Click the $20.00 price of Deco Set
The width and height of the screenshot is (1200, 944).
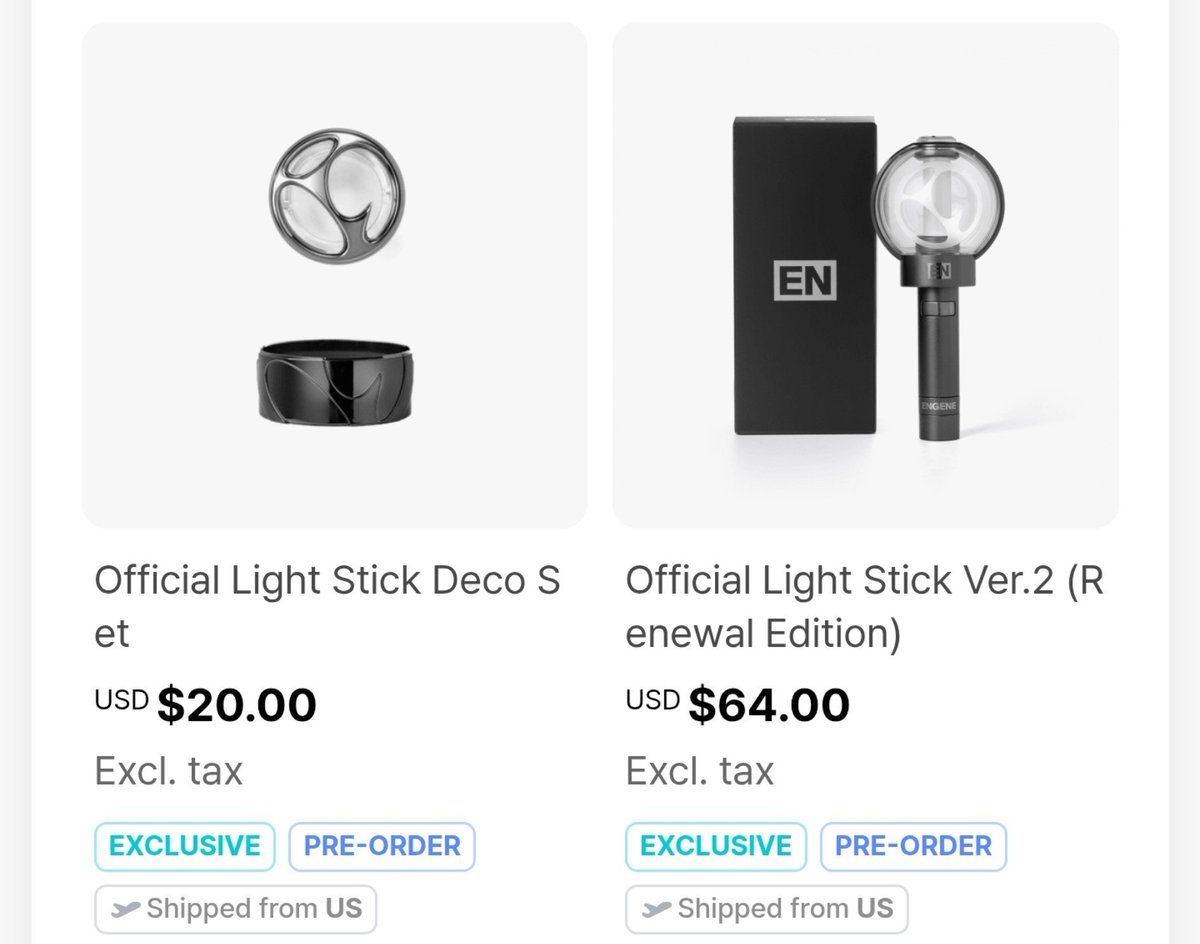[237, 705]
